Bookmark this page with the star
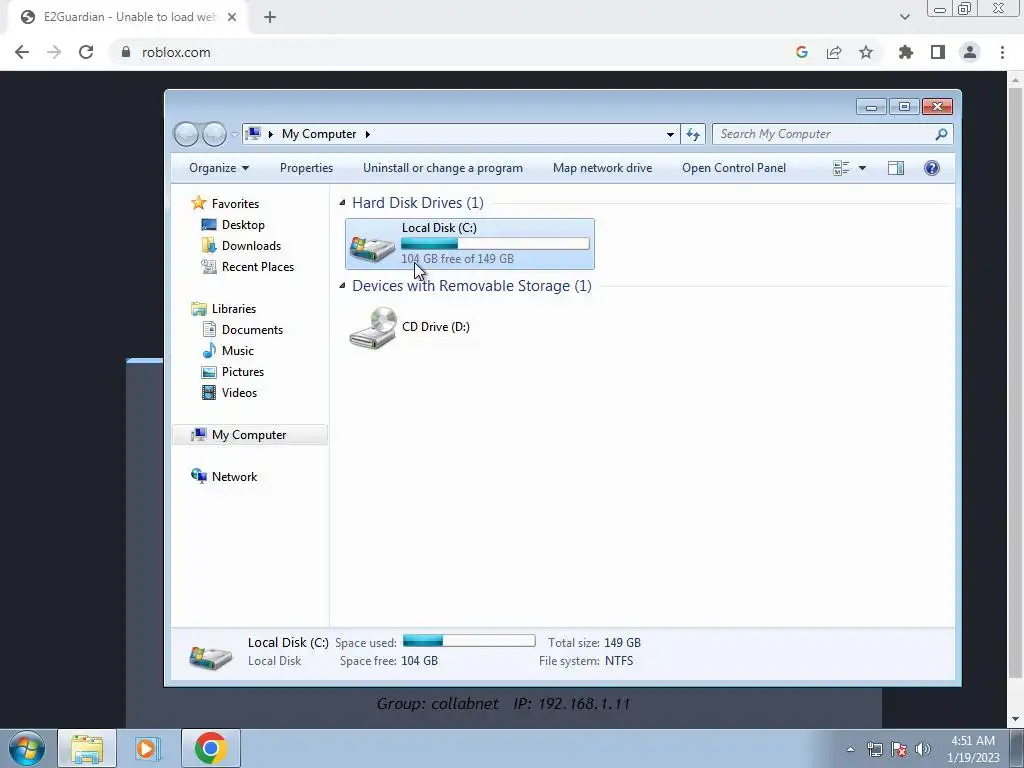1024x768 pixels. pos(866,52)
